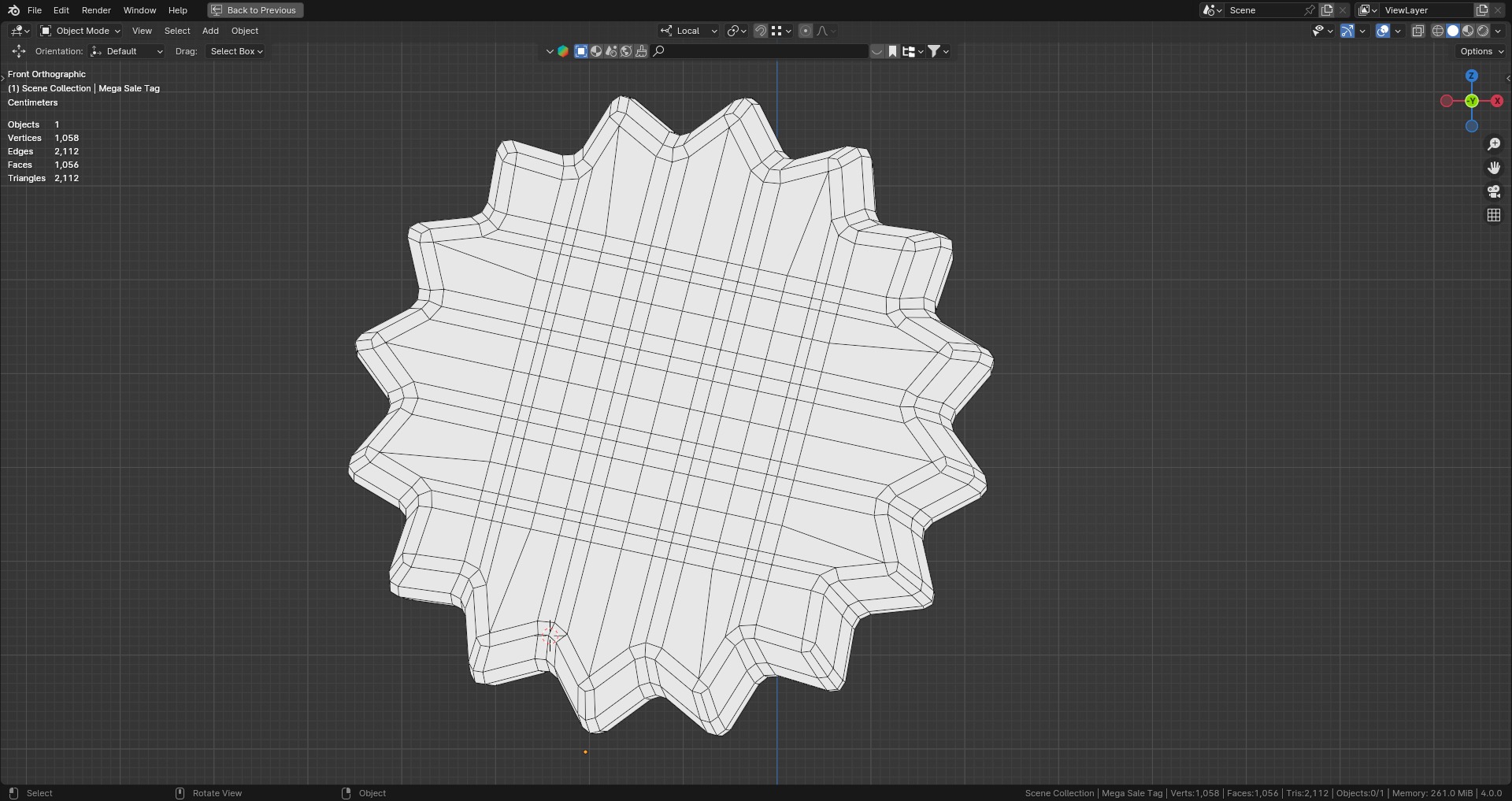The image size is (1512, 801).
Task: Toggle the material sphere filter in asset bar
Action: pos(596,51)
